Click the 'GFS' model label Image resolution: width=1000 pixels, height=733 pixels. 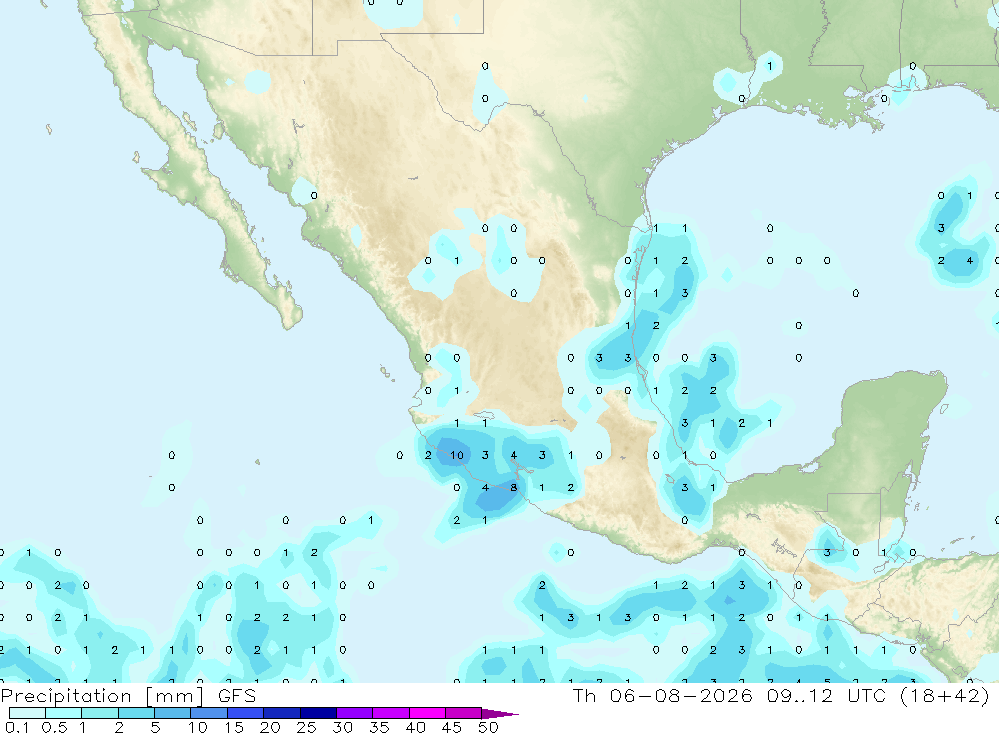pyautogui.click(x=237, y=696)
